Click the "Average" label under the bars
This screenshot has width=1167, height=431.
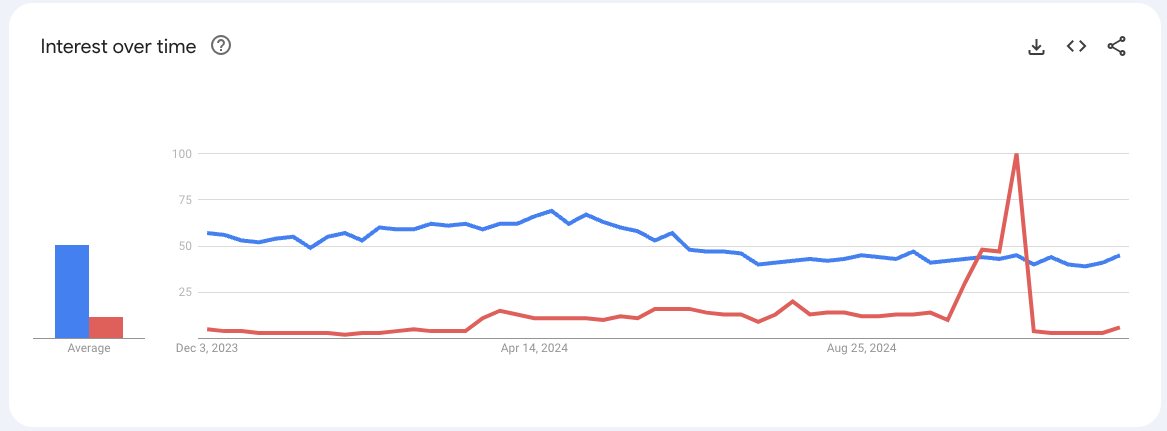pos(89,348)
